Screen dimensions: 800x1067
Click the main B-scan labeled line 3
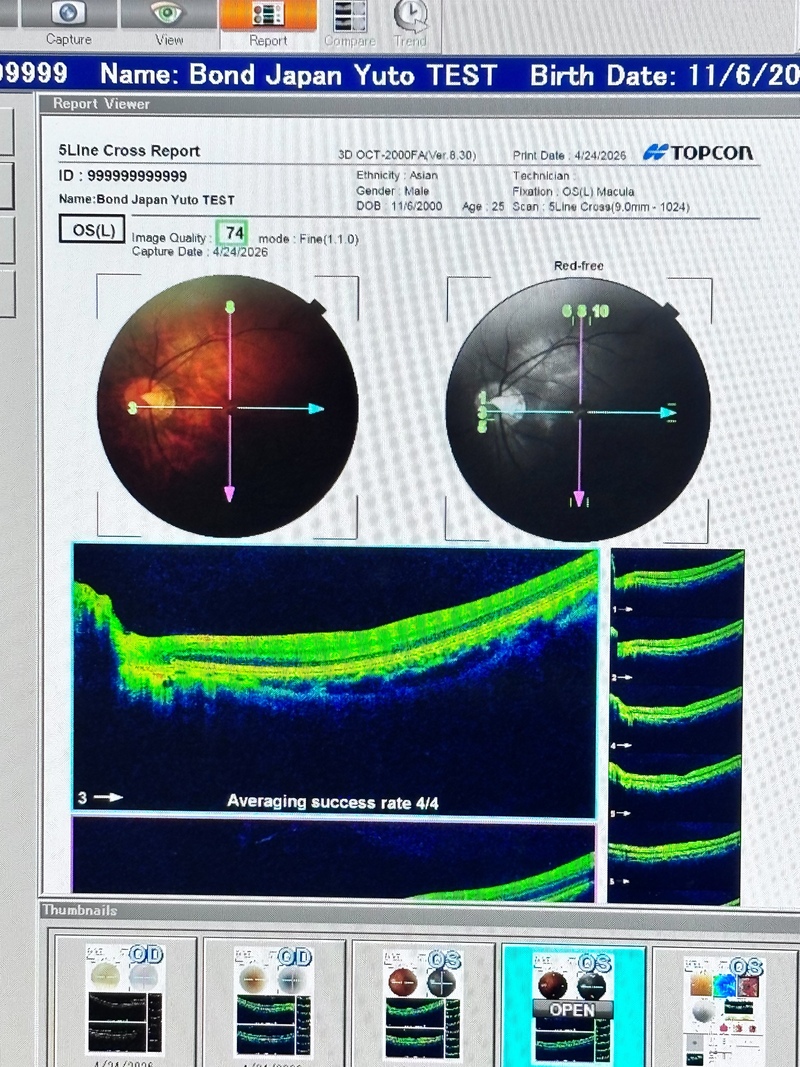click(x=336, y=682)
